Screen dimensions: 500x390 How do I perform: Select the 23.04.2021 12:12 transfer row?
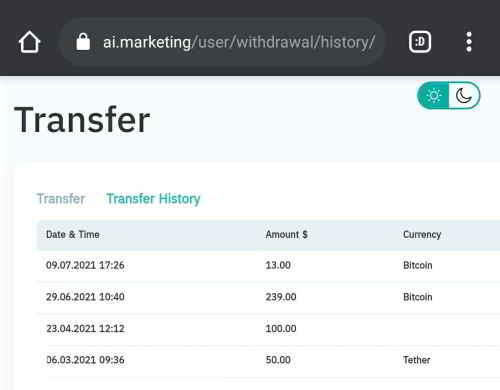pos(268,329)
